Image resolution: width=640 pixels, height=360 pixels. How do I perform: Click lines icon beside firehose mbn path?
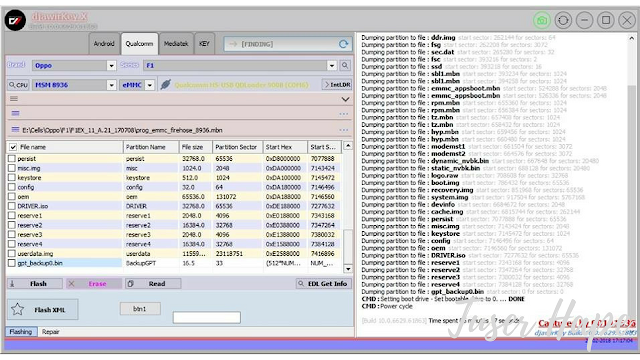(16, 129)
